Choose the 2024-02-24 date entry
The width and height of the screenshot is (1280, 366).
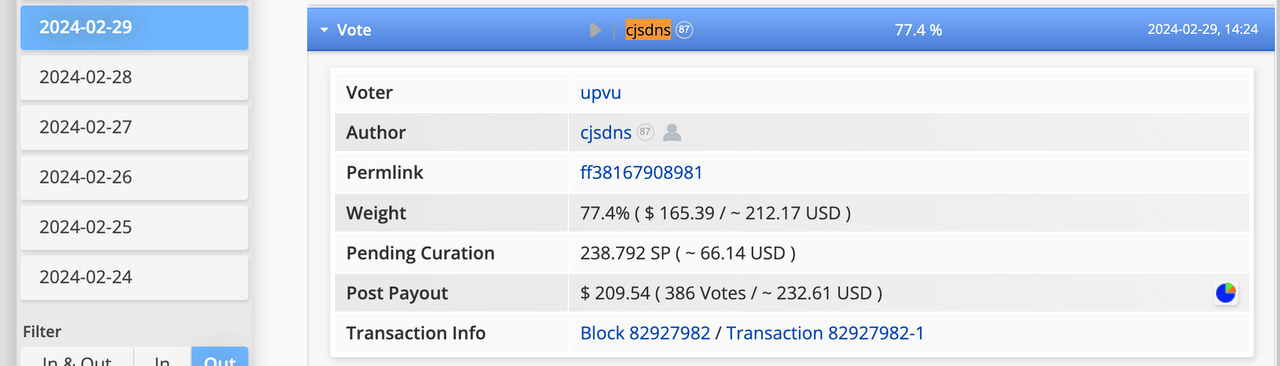[x=134, y=277]
